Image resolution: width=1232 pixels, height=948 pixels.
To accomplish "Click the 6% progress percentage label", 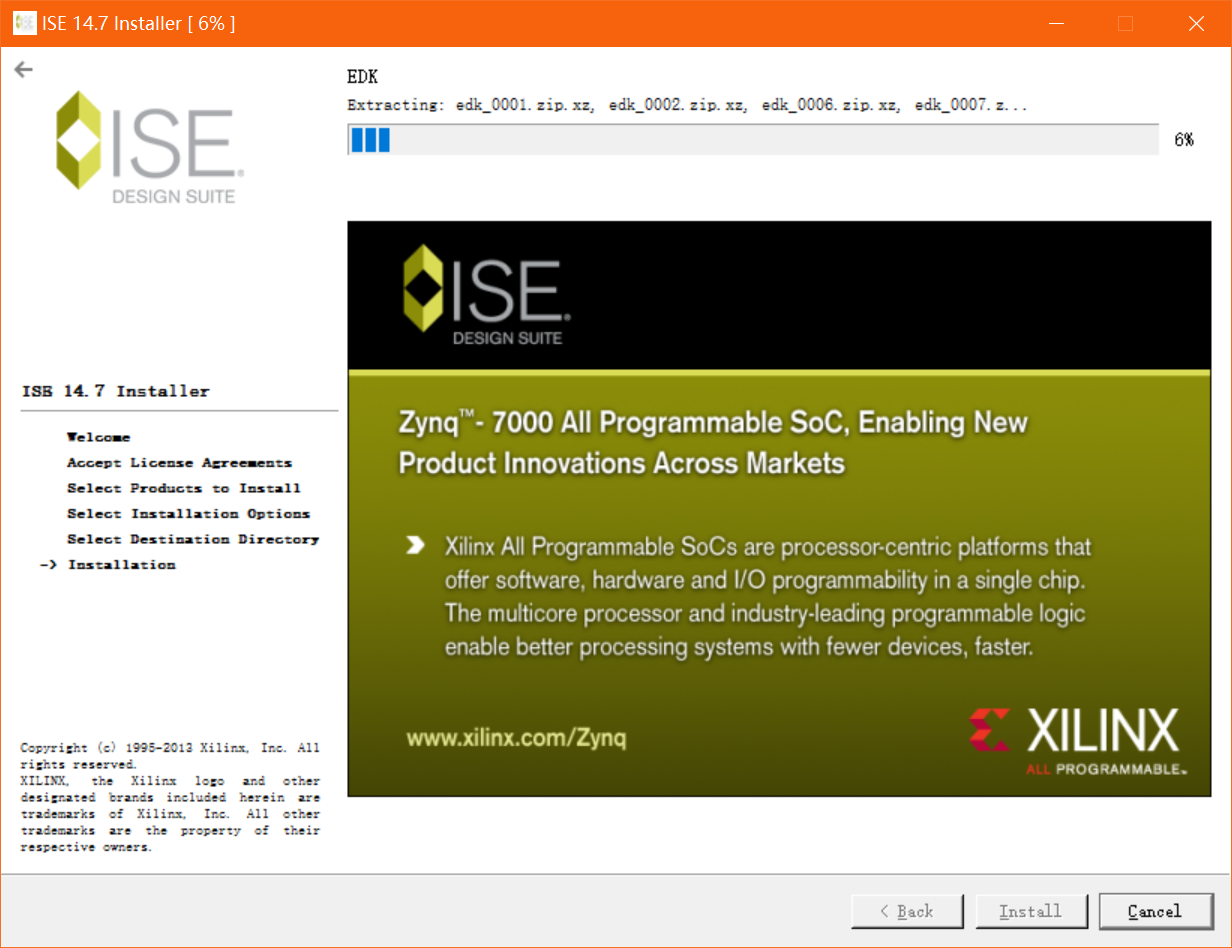I will tap(1184, 140).
